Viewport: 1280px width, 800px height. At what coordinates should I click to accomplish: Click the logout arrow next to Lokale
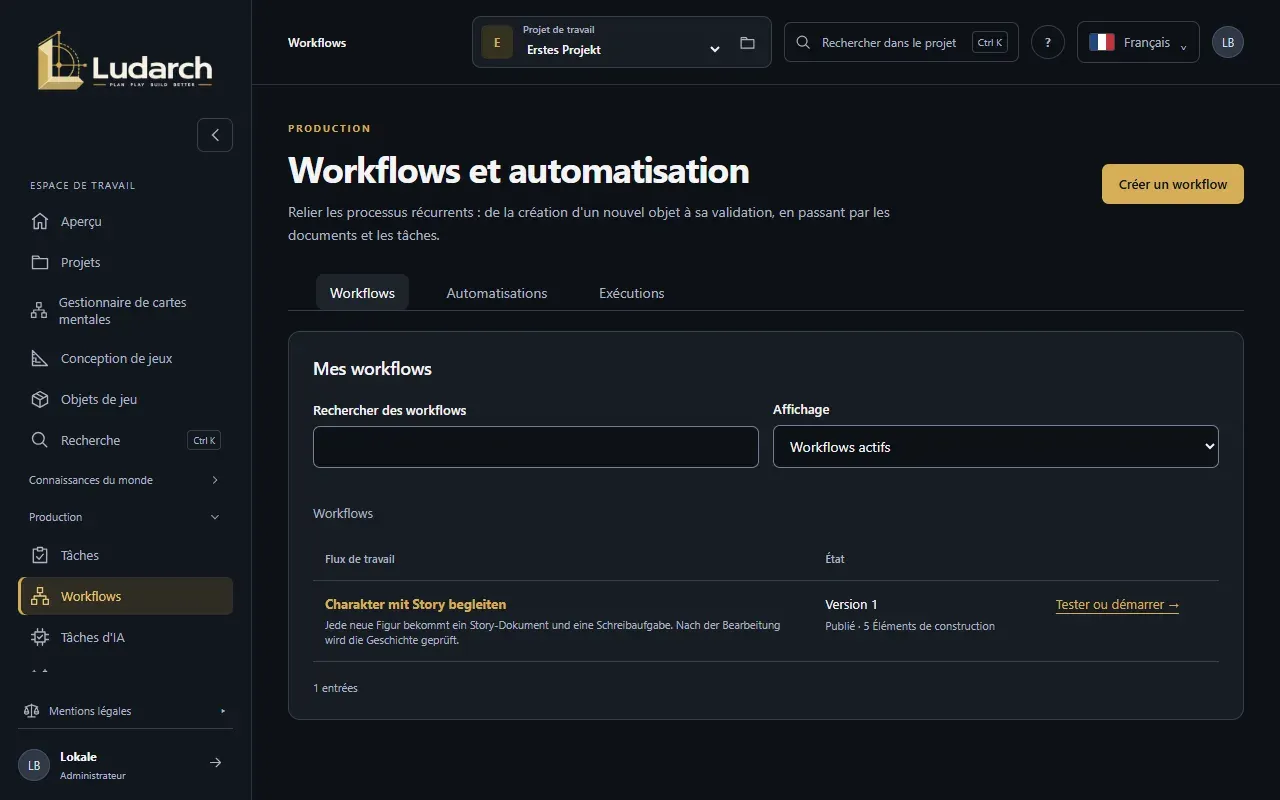[x=215, y=763]
